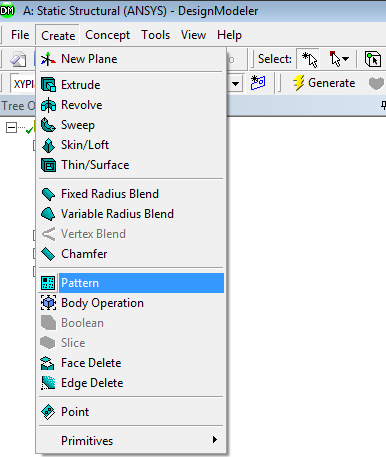Click the Fixed Radius Blend icon
This screenshot has width=386, height=457.
point(48,194)
